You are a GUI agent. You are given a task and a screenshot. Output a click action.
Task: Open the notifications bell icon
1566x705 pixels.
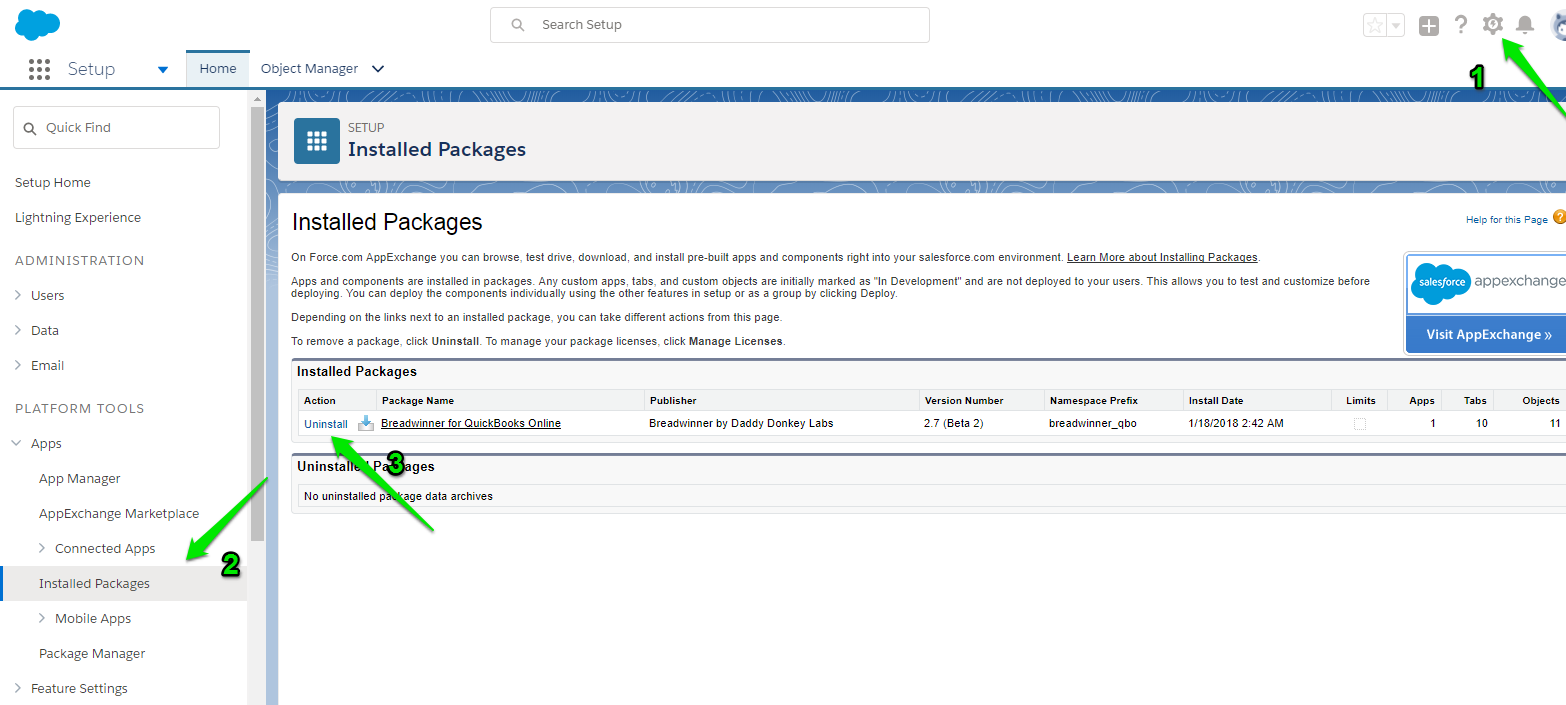(1525, 25)
